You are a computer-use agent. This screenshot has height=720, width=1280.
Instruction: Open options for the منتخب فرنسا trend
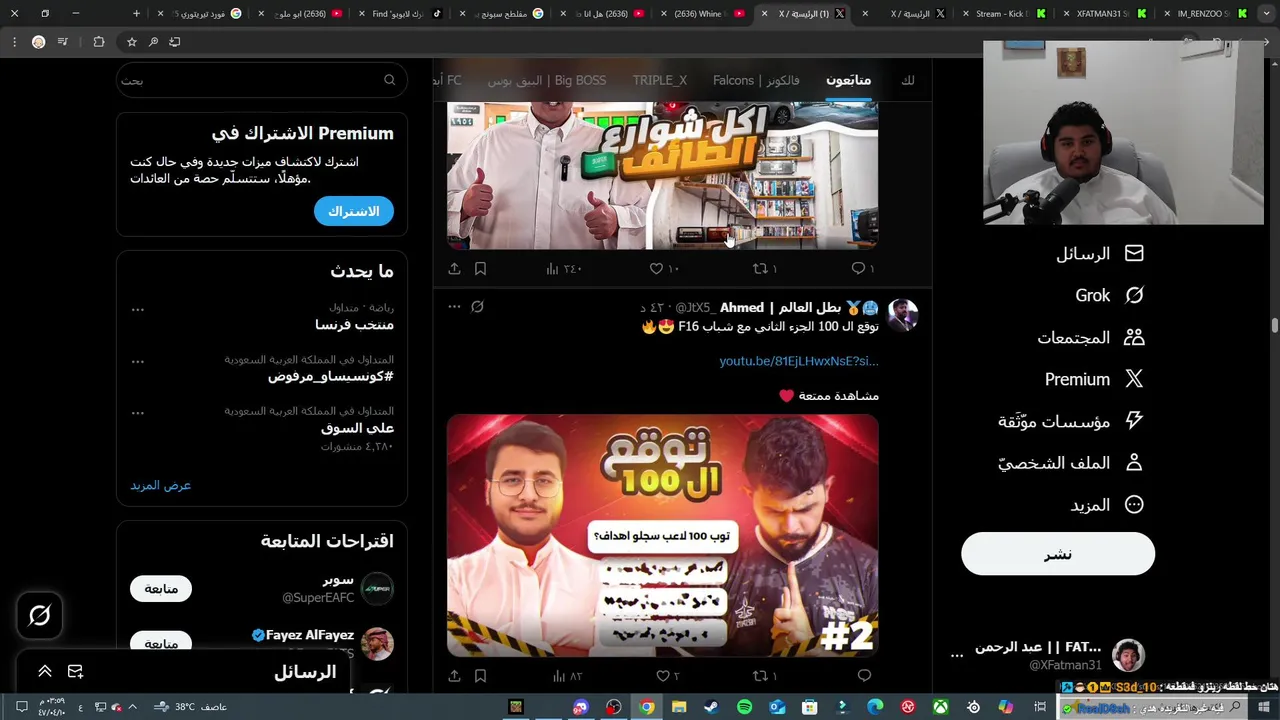[138, 310]
